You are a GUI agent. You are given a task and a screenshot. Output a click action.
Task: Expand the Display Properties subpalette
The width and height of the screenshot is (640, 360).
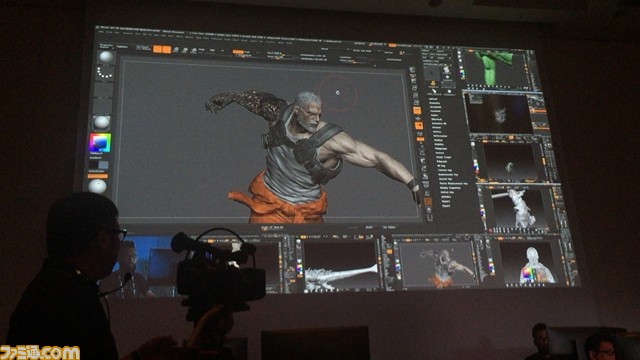(450, 188)
